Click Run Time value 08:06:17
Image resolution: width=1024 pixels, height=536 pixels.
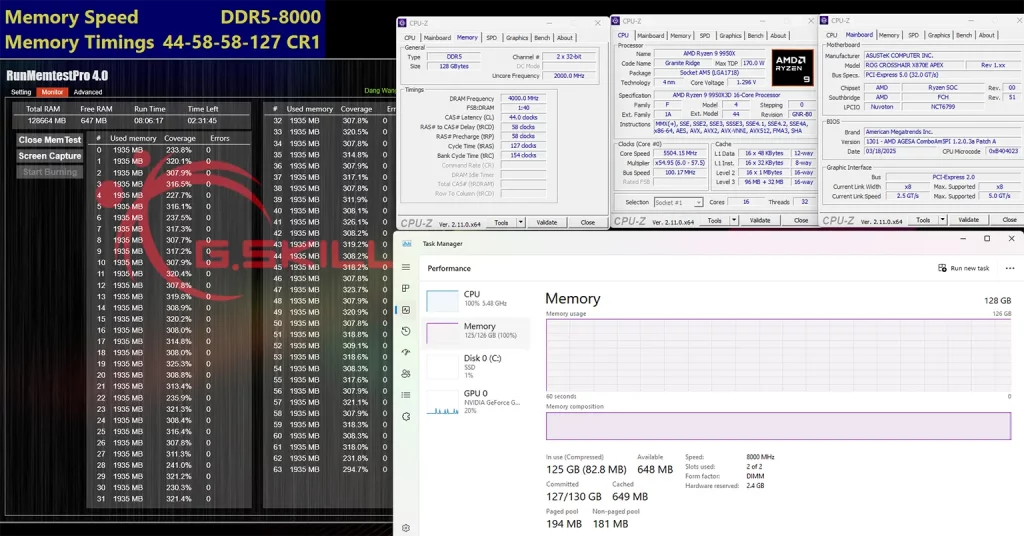coord(149,121)
